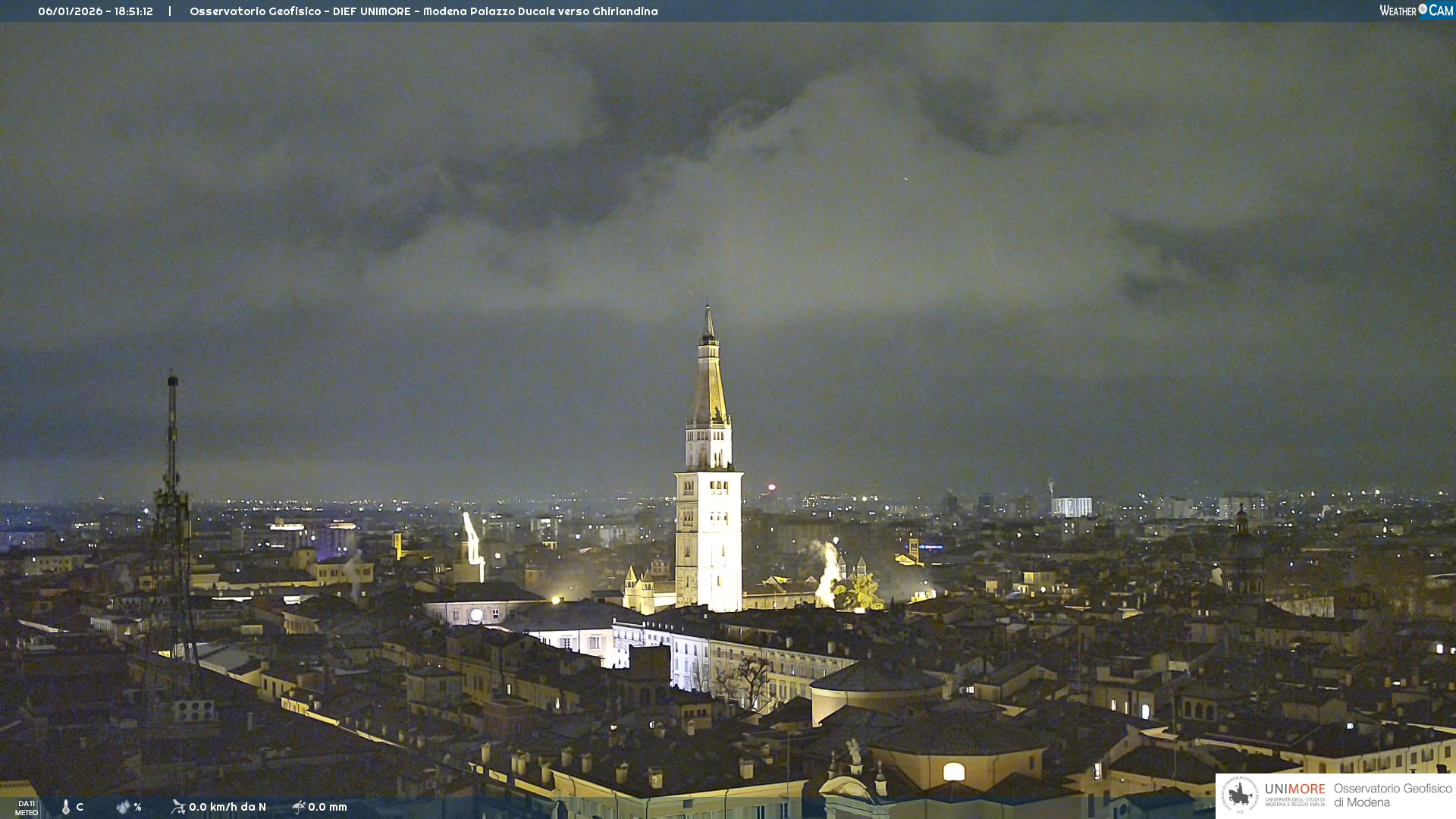Click the UNIMORE university seal emblem
1456x819 pixels.
1240,795
